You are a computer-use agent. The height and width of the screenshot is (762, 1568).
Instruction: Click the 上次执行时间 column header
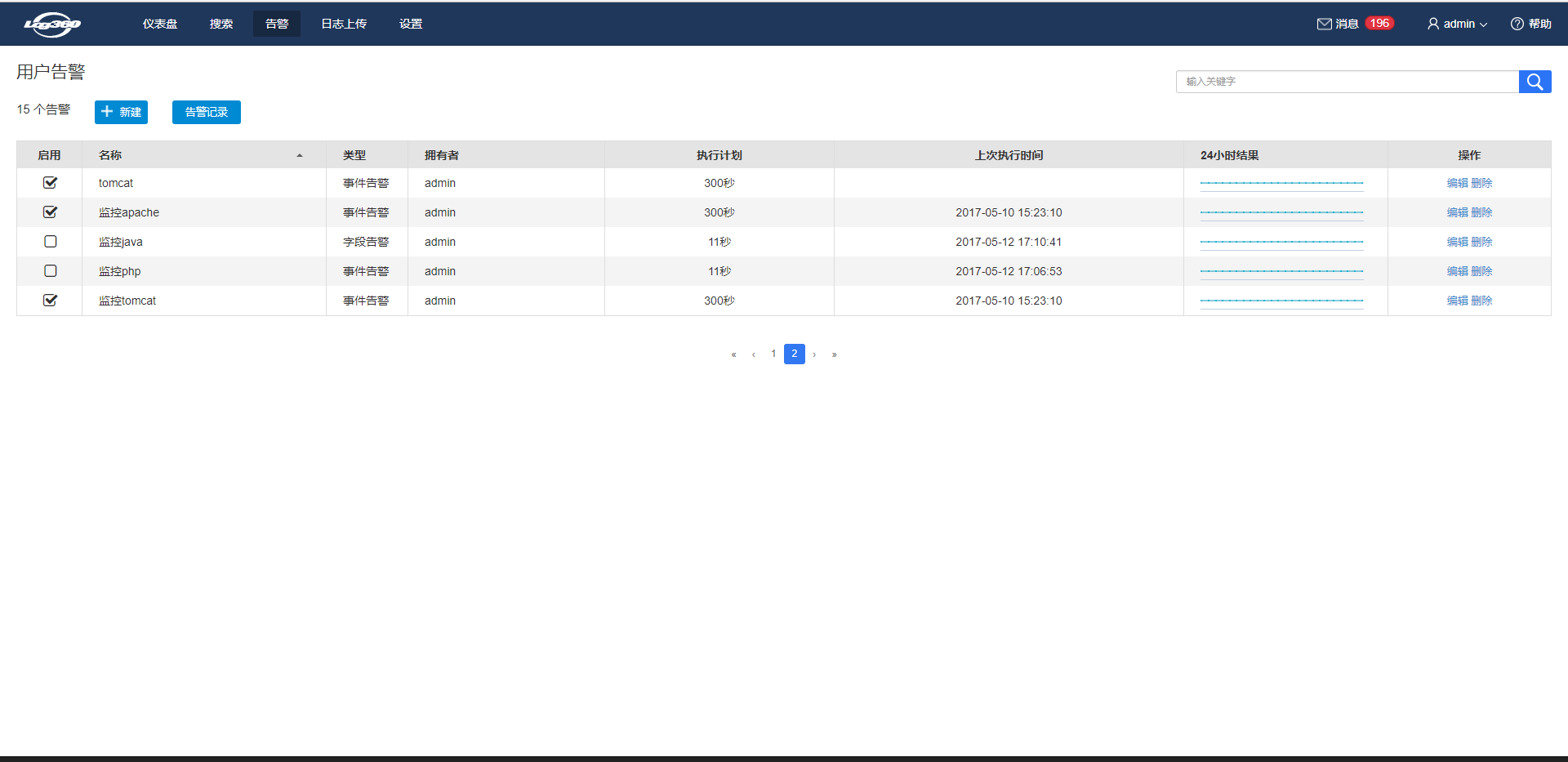1009,155
